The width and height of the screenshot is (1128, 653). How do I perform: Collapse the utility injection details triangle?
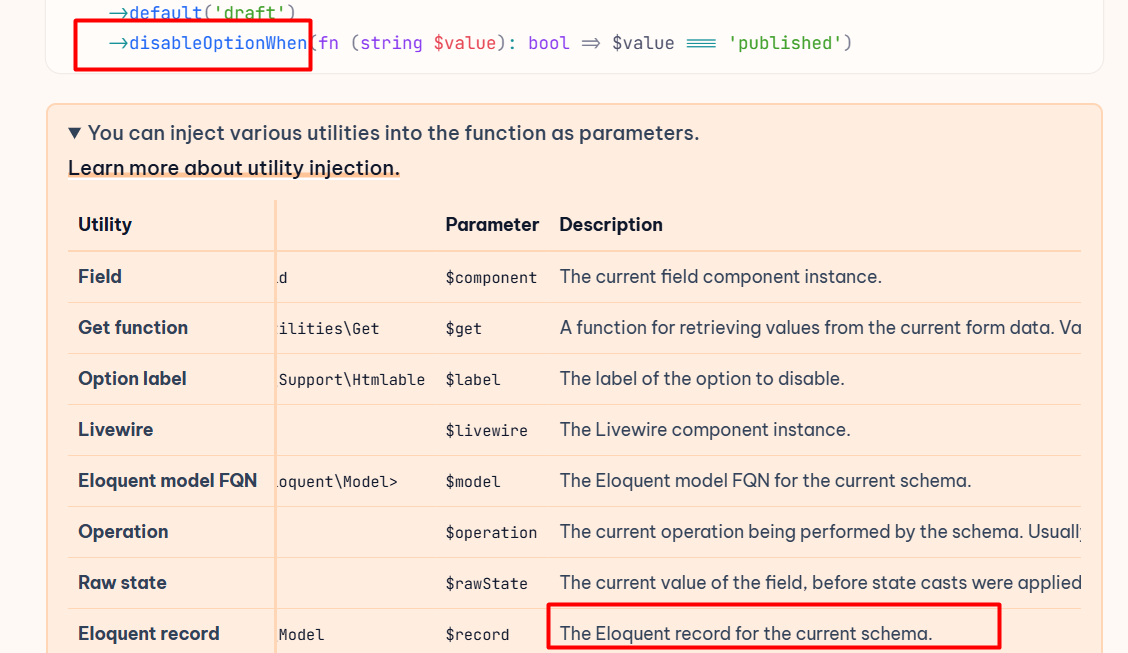[75, 133]
